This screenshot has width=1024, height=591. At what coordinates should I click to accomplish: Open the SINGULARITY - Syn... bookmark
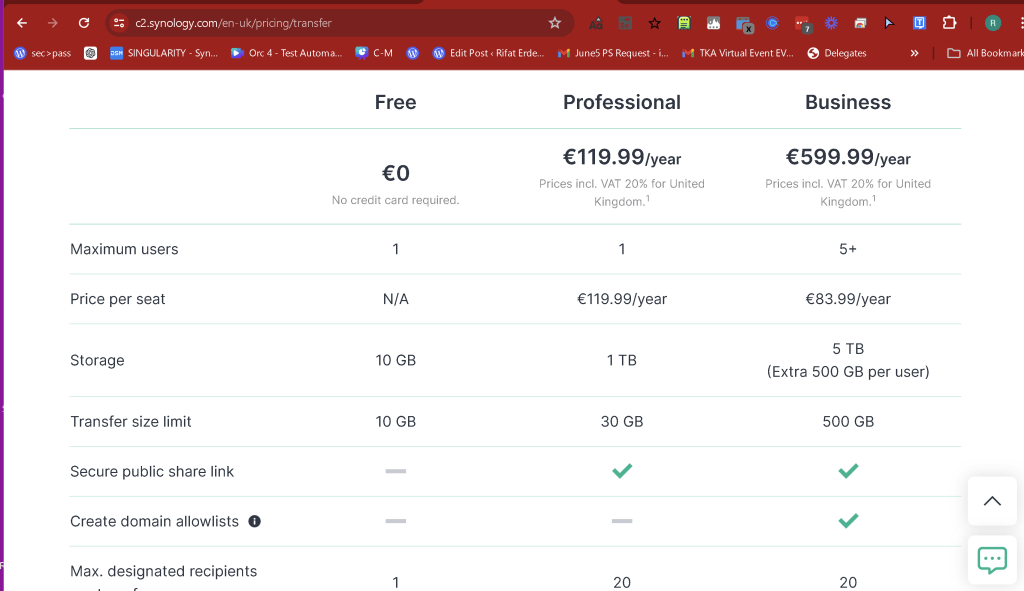164,53
